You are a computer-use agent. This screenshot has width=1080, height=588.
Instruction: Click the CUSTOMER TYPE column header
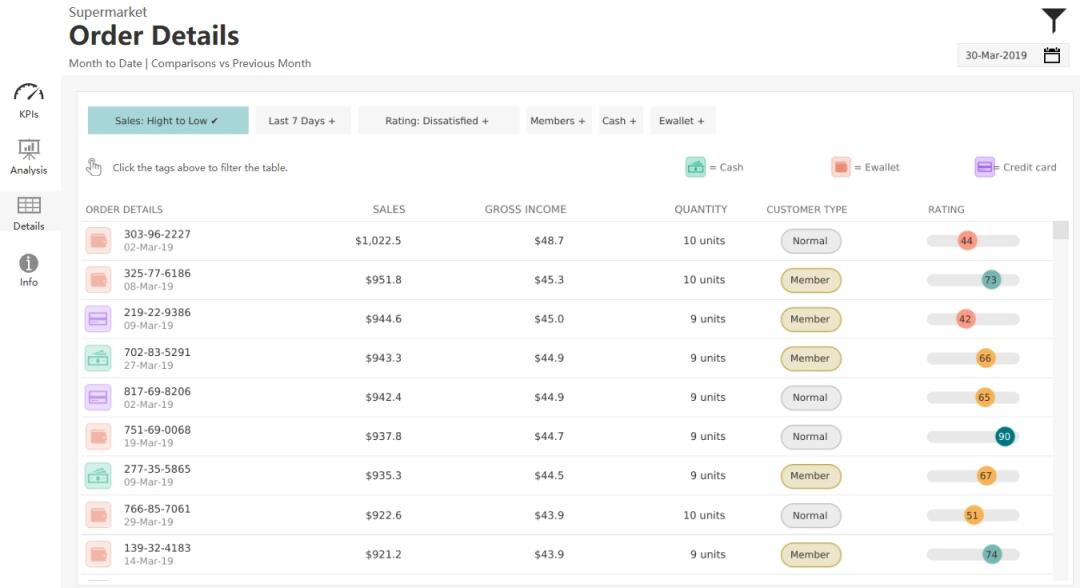(807, 209)
